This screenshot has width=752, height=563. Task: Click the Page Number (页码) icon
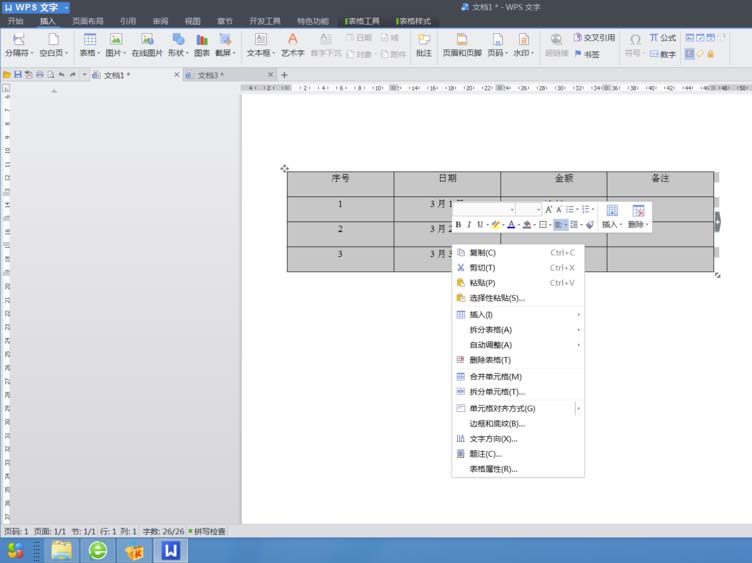point(497,39)
